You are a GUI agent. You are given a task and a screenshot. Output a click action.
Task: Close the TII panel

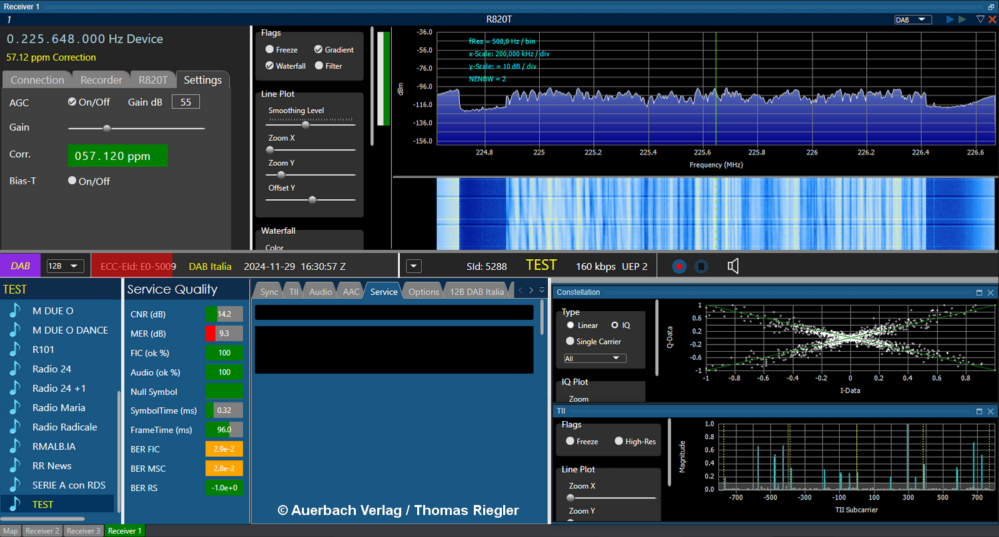pyautogui.click(x=991, y=412)
